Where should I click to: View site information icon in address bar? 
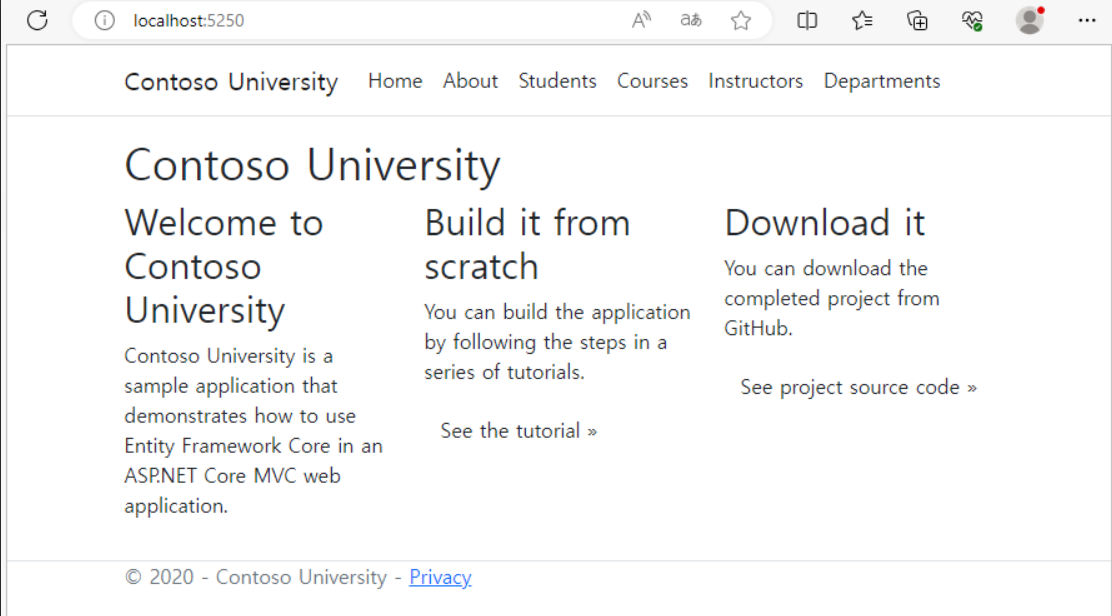[x=104, y=21]
